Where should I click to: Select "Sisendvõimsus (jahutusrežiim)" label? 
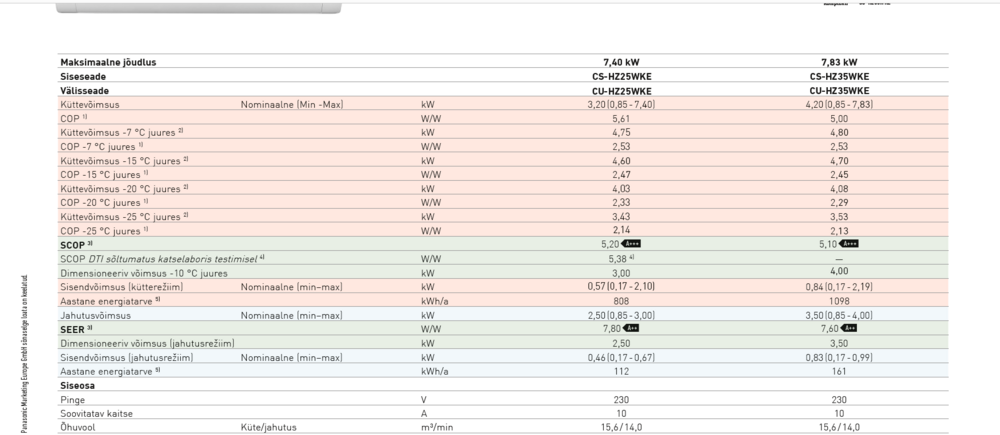point(127,357)
